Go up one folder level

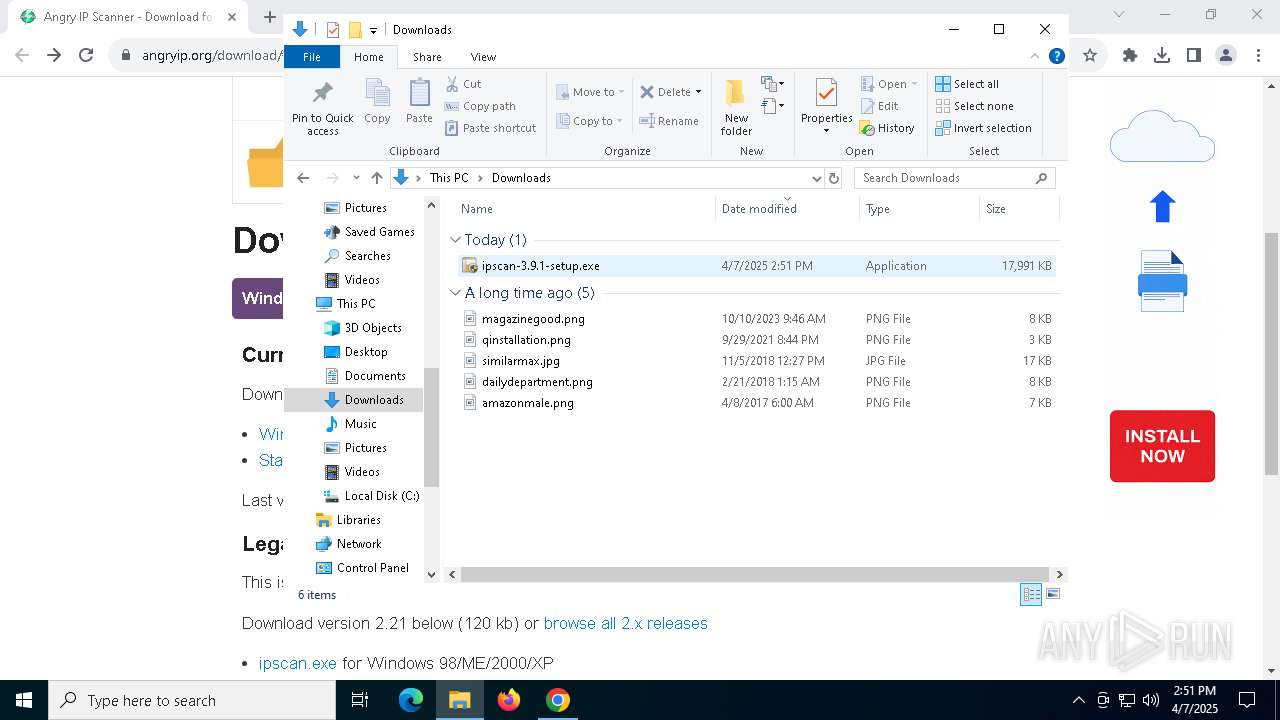(x=376, y=178)
